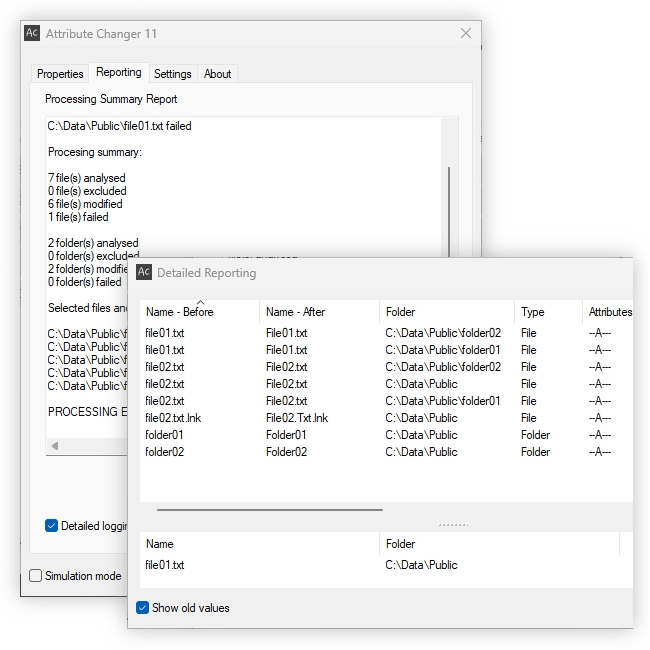The height and width of the screenshot is (650, 650).
Task: Toggle the Detailed logging checkbox
Action: [52, 526]
